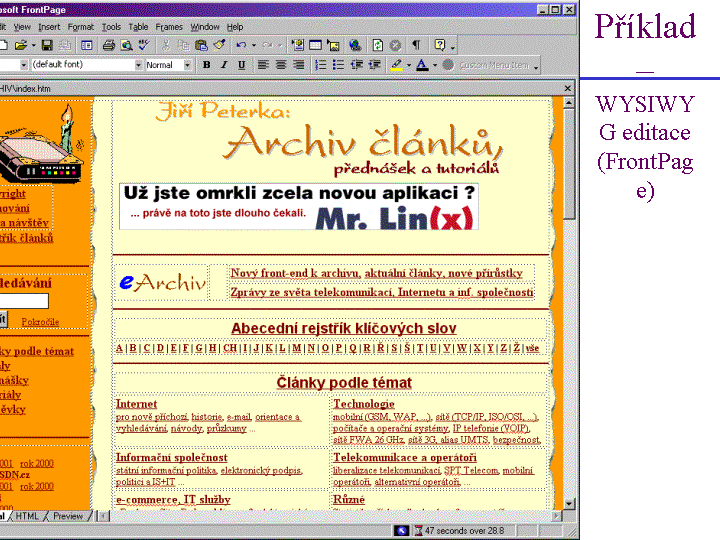This screenshot has width=720, height=540.
Task: Show paragraph marks with the pilcrow icon
Action: (x=416, y=45)
